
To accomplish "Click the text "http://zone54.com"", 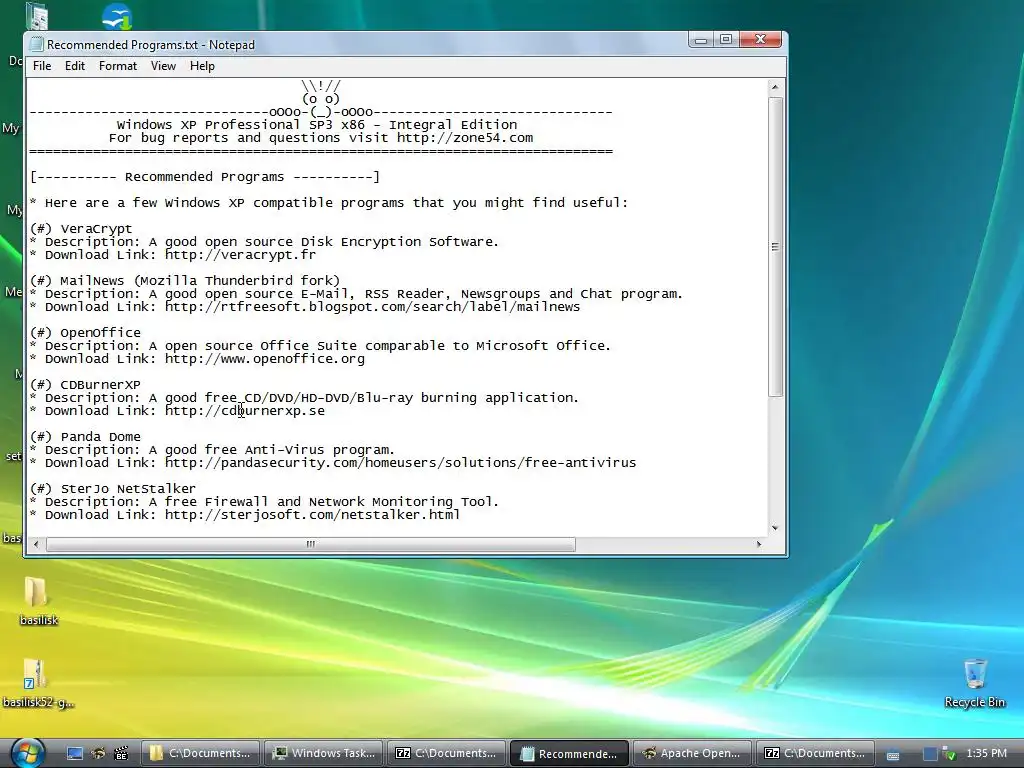I will (465, 138).
